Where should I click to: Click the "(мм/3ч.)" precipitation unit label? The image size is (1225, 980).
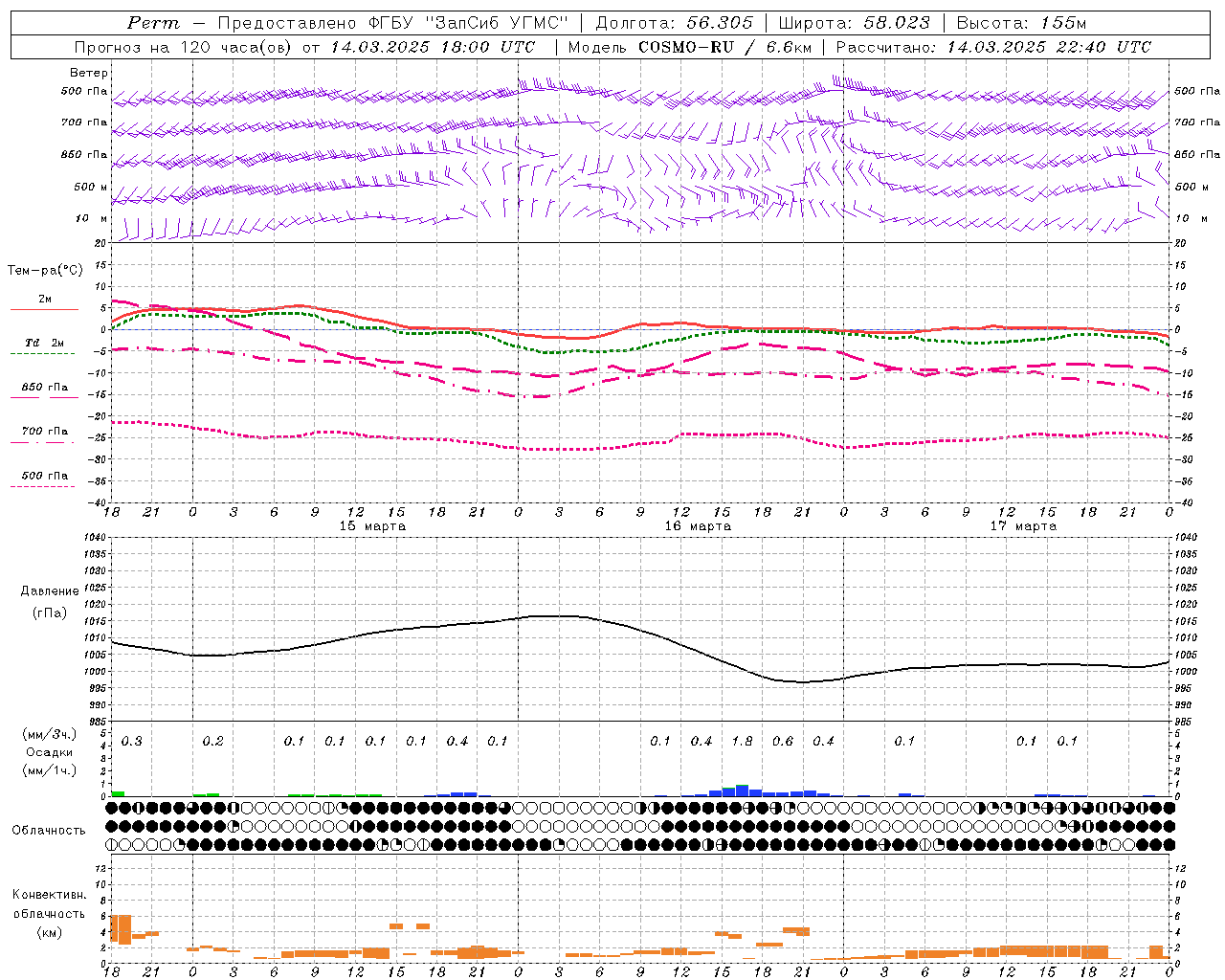50,734
